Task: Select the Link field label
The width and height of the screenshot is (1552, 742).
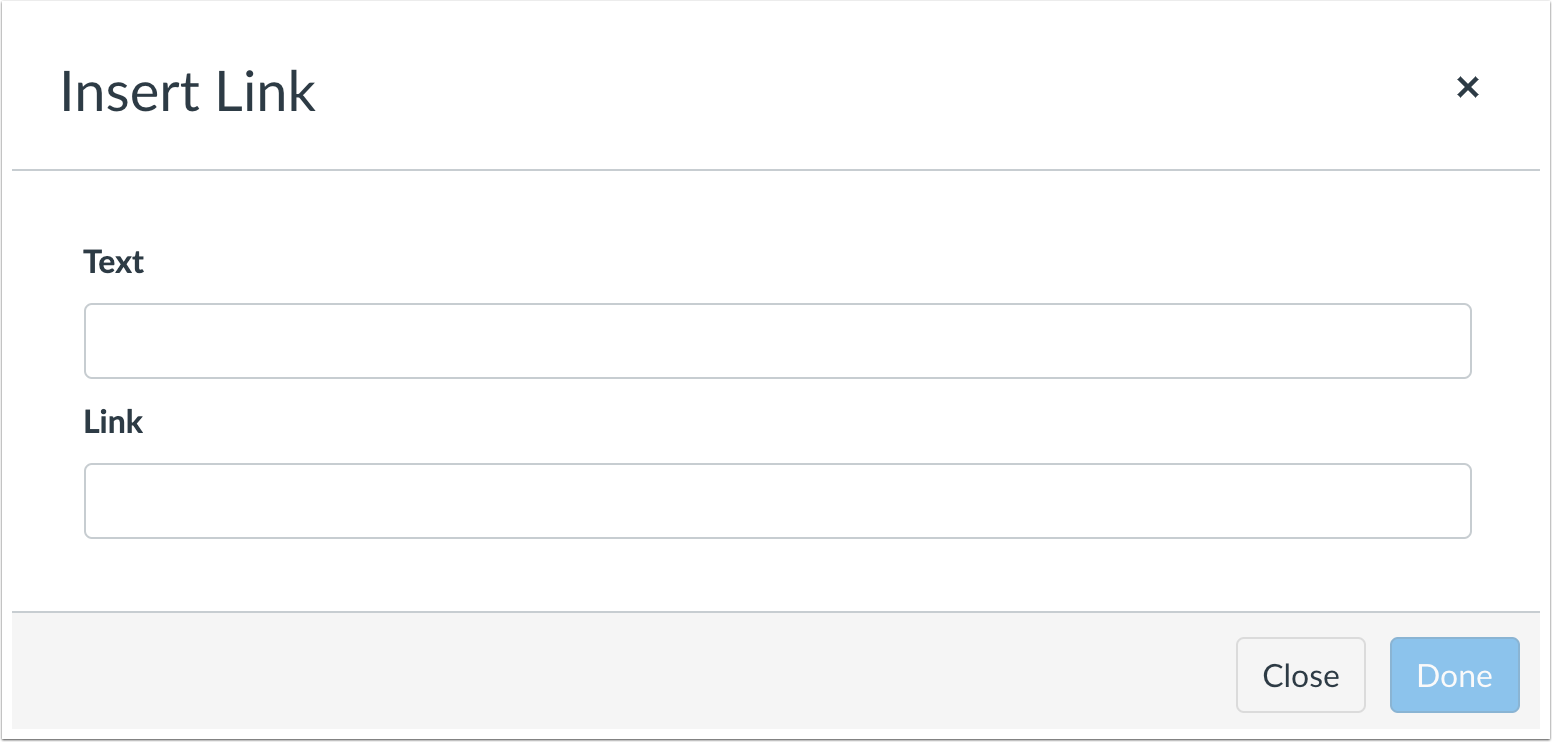Action: [x=113, y=422]
